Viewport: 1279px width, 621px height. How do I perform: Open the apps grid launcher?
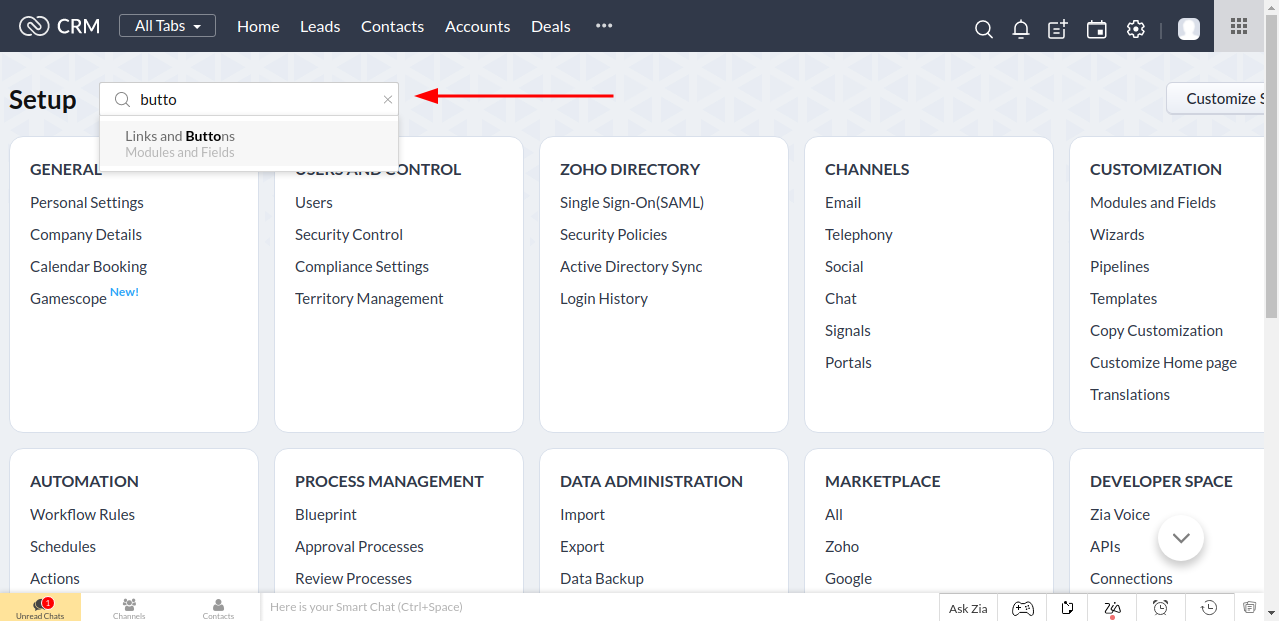pyautogui.click(x=1239, y=26)
